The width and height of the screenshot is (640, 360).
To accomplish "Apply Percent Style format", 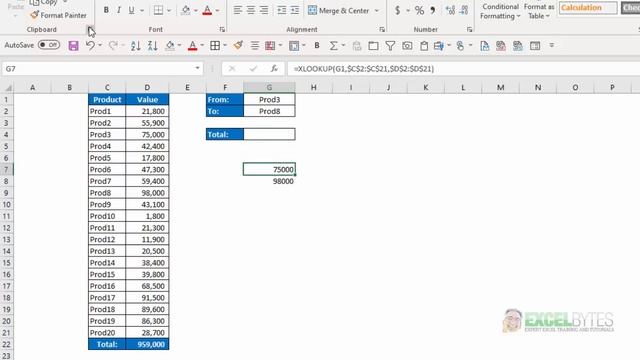I will coord(419,10).
